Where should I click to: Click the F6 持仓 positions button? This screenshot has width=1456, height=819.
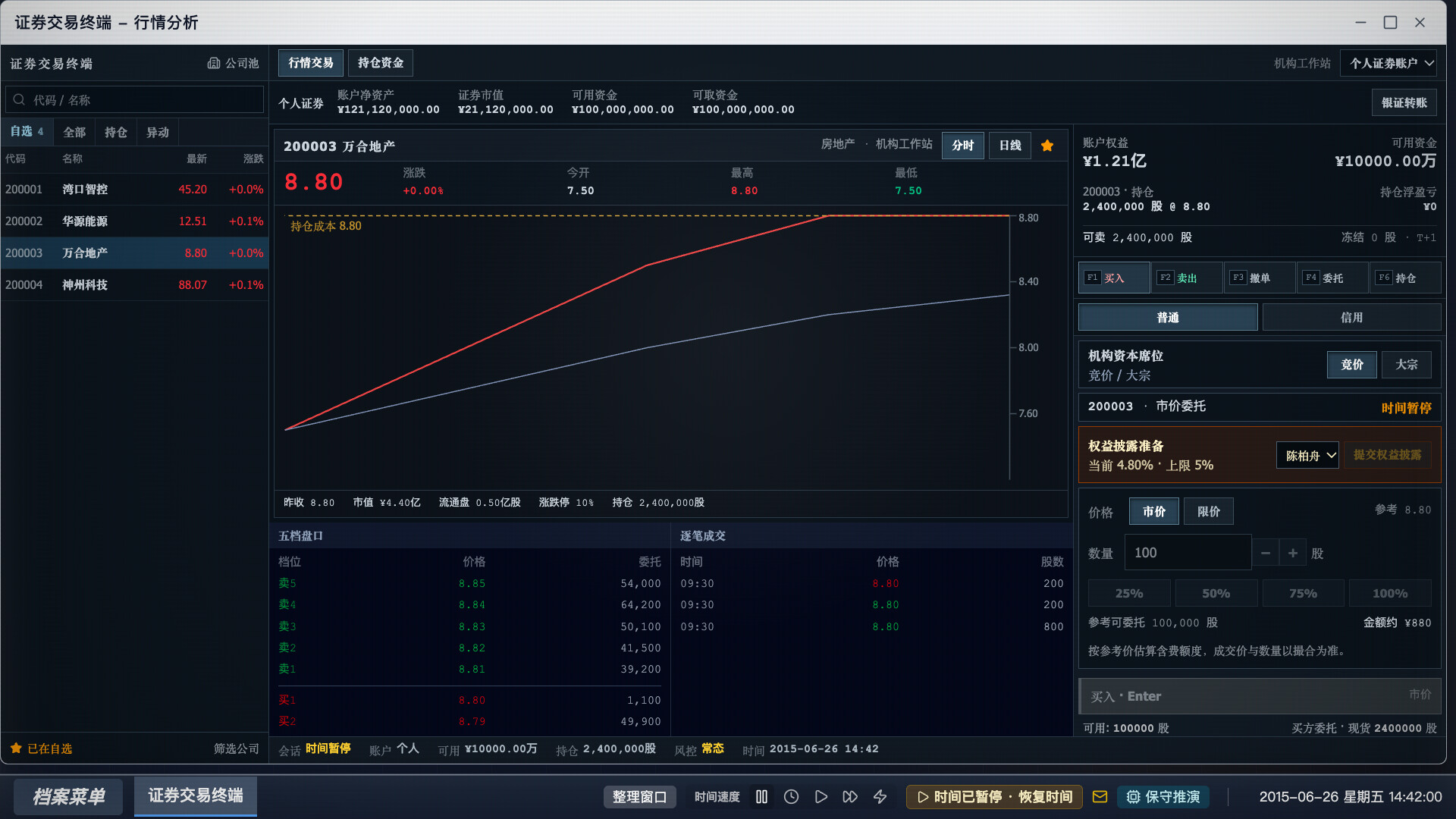point(1405,278)
